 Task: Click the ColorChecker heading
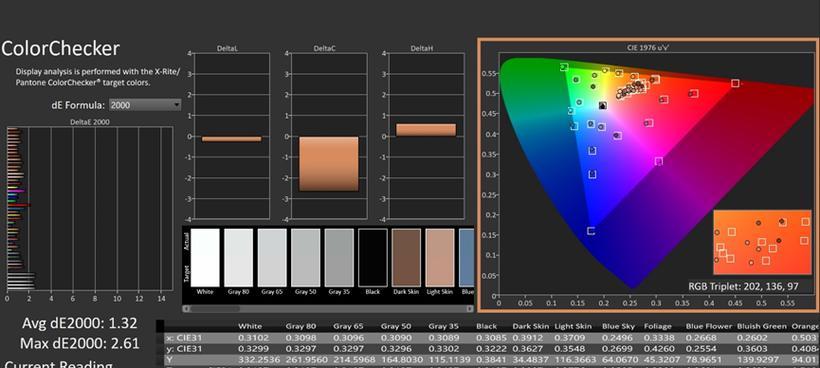coord(61,49)
